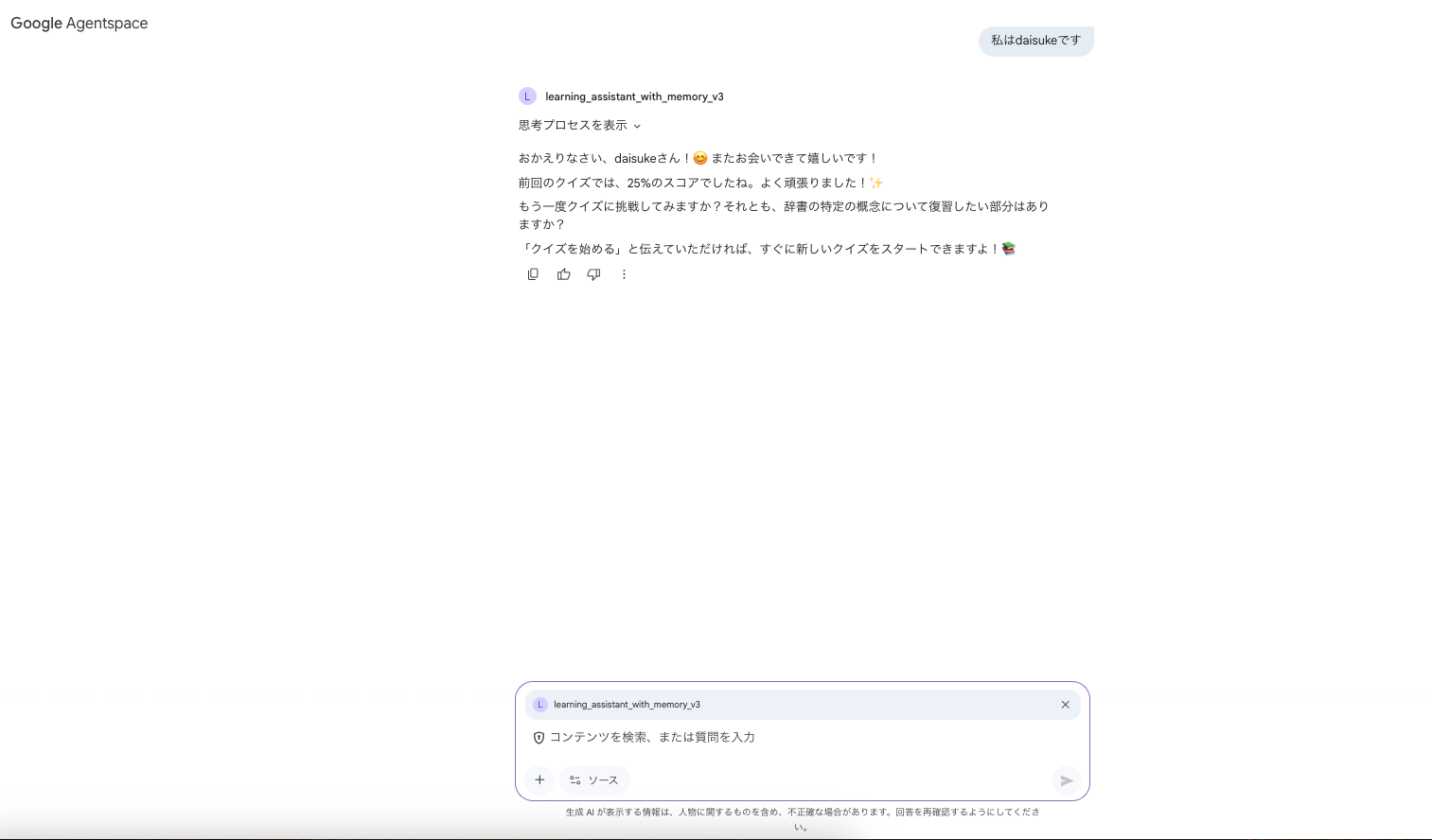Give thumbs down to the response

click(593, 274)
